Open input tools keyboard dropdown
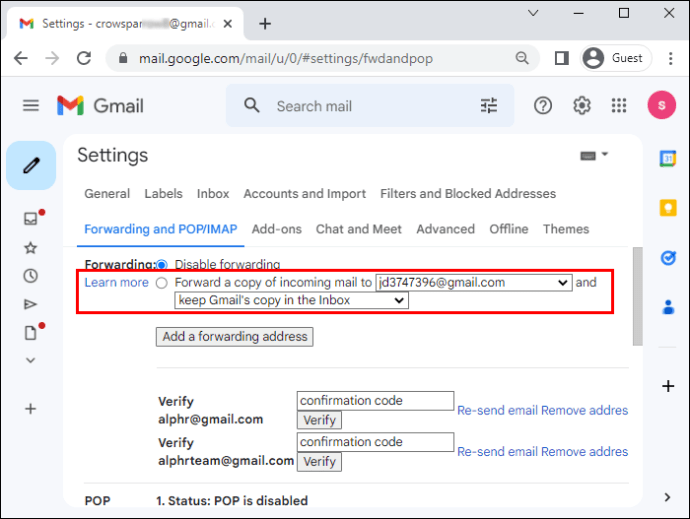 pyautogui.click(x=594, y=156)
